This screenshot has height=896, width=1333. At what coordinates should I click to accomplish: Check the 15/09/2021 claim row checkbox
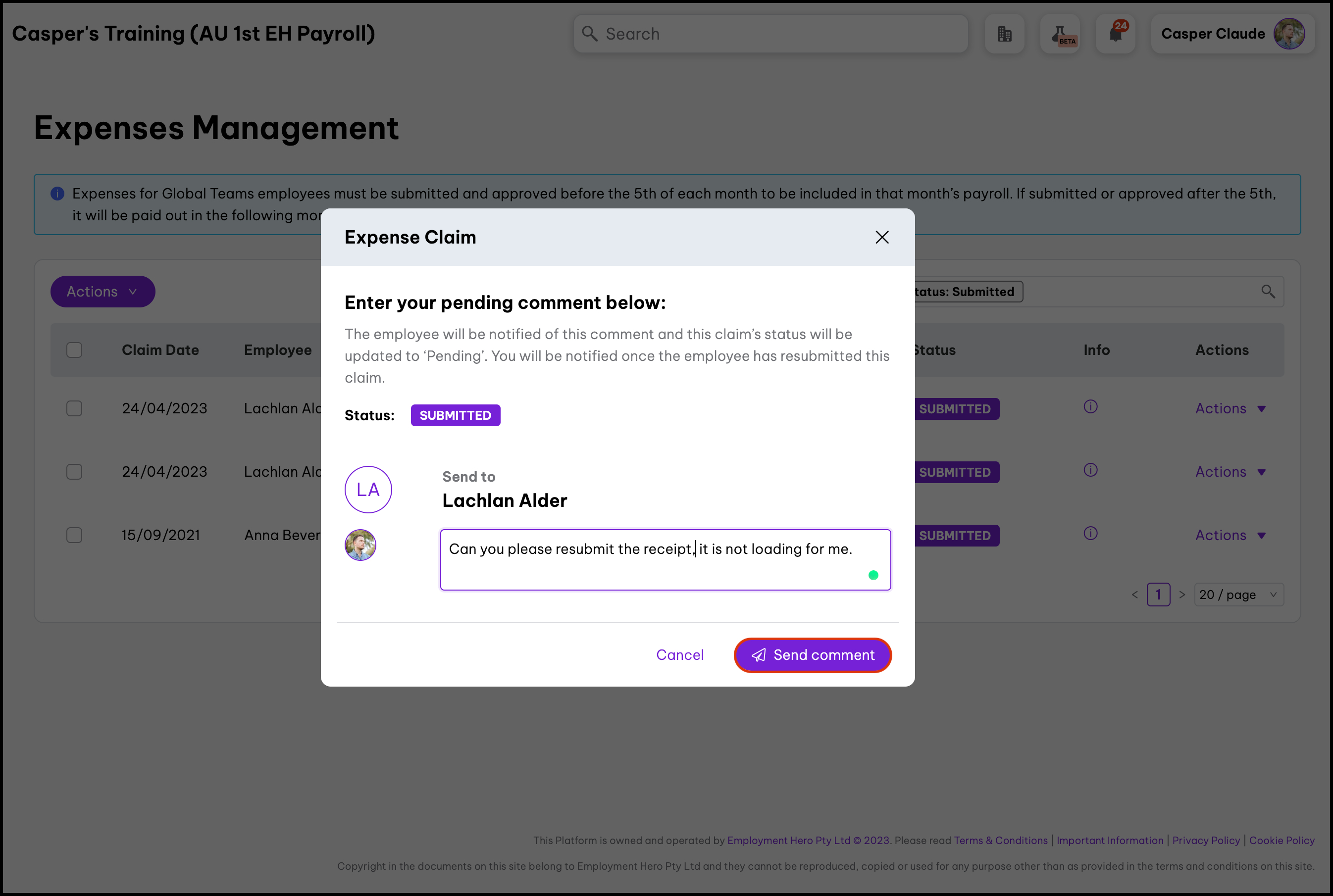tap(74, 536)
